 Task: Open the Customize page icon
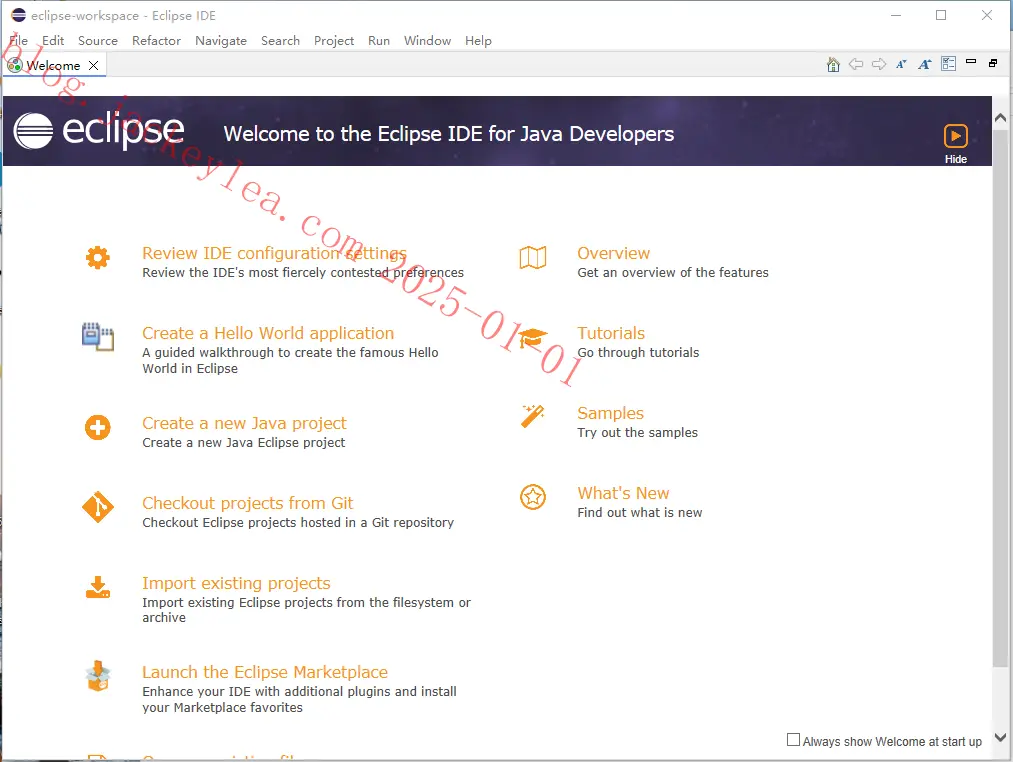point(948,63)
